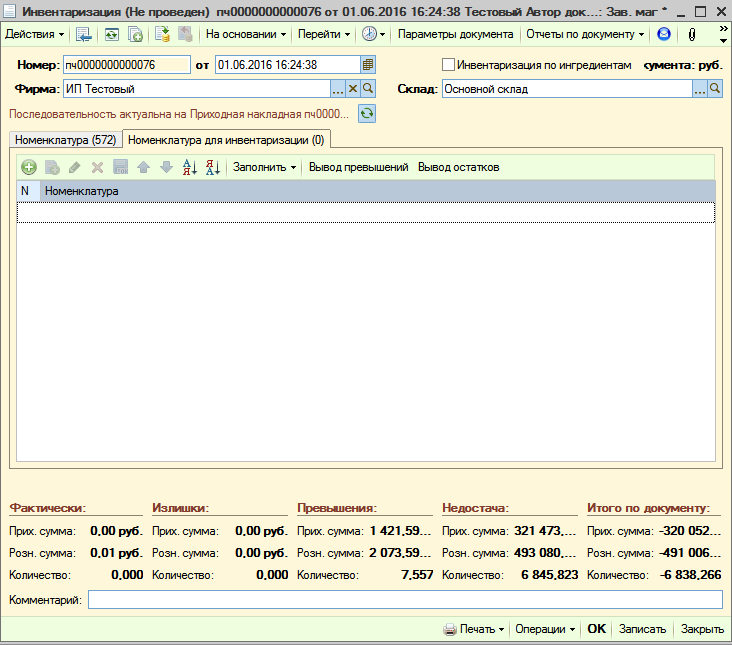Screen dimensions: 732x645
Task: Refresh the document sequence status
Action: click(367, 113)
